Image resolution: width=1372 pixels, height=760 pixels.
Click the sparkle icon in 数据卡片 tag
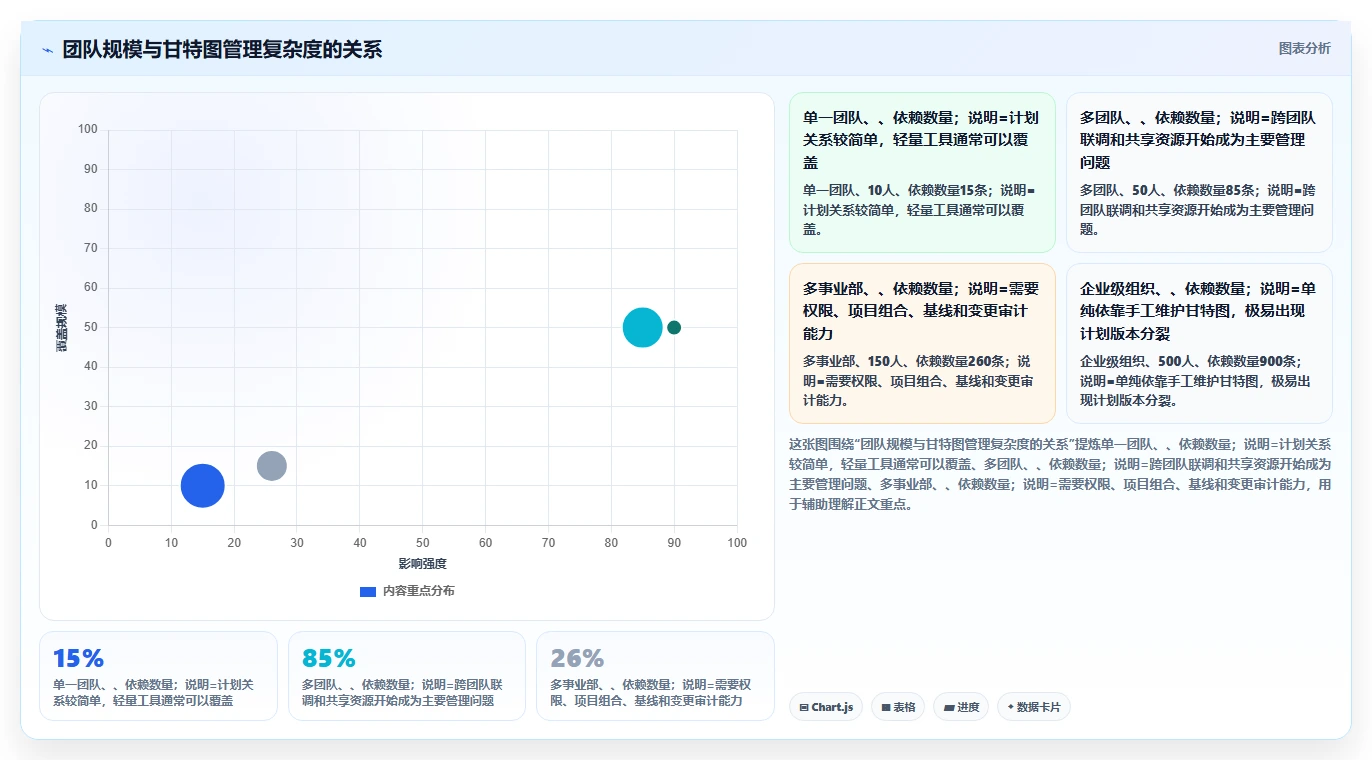click(x=1011, y=707)
